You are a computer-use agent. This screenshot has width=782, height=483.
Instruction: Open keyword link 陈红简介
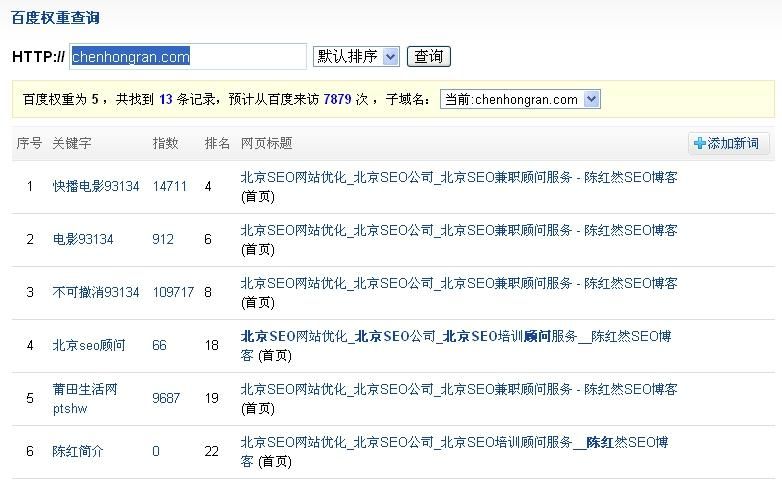tap(78, 452)
